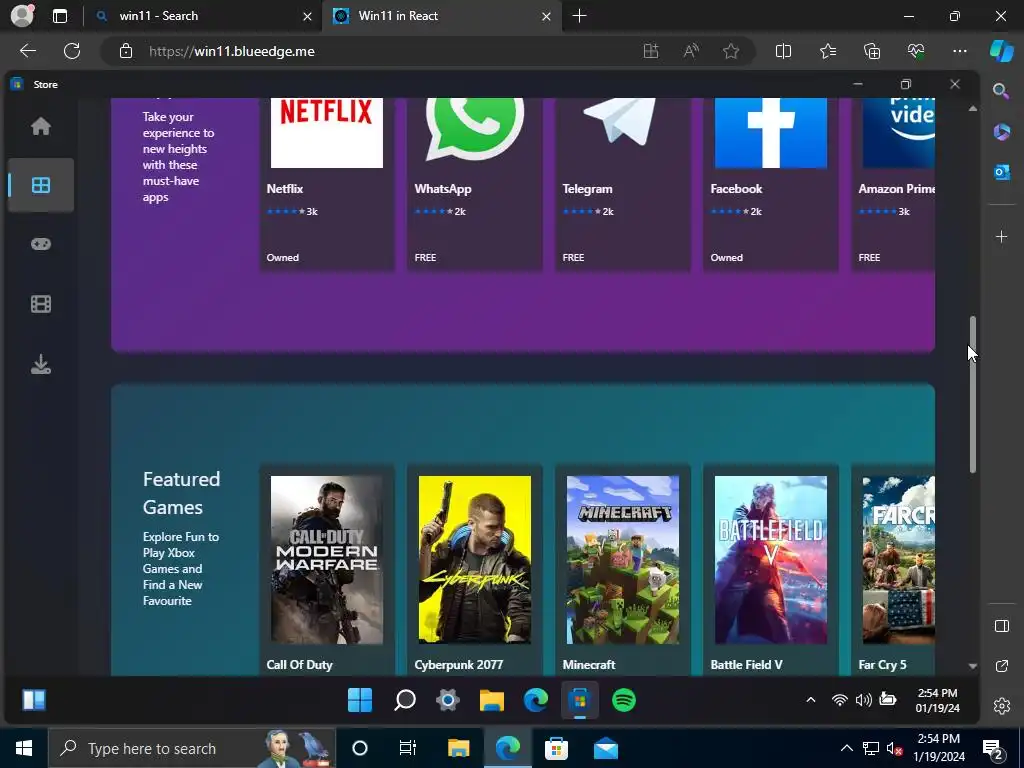Open the Edge profile avatar
The width and height of the screenshot is (1024, 768).
point(22,16)
